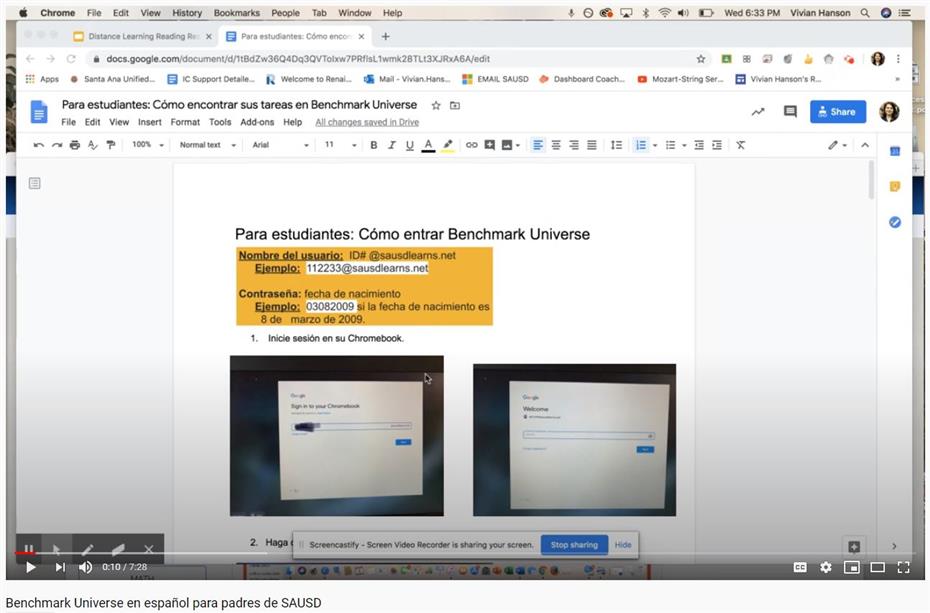Toggle underline formatting
Screen dimensions: 930x613
click(x=409, y=145)
